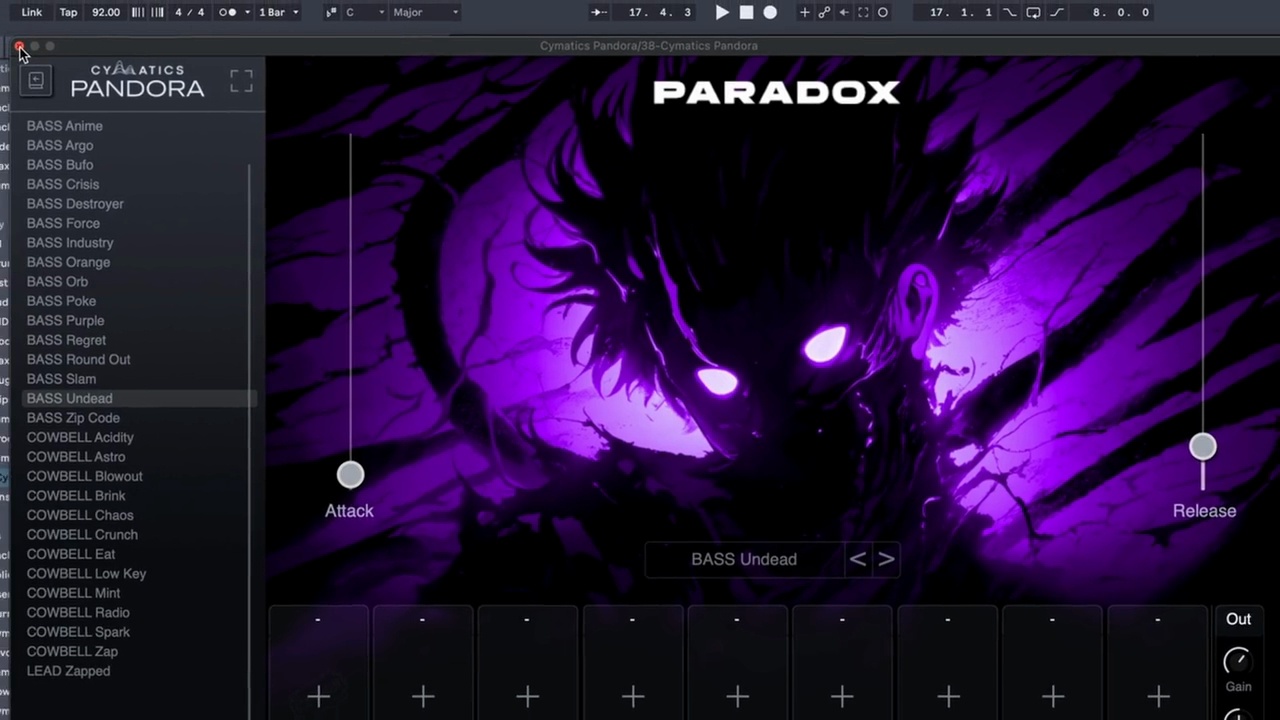The height and width of the screenshot is (720, 1280).
Task: Select the COWBELL Chaos preset
Action: 80,515
